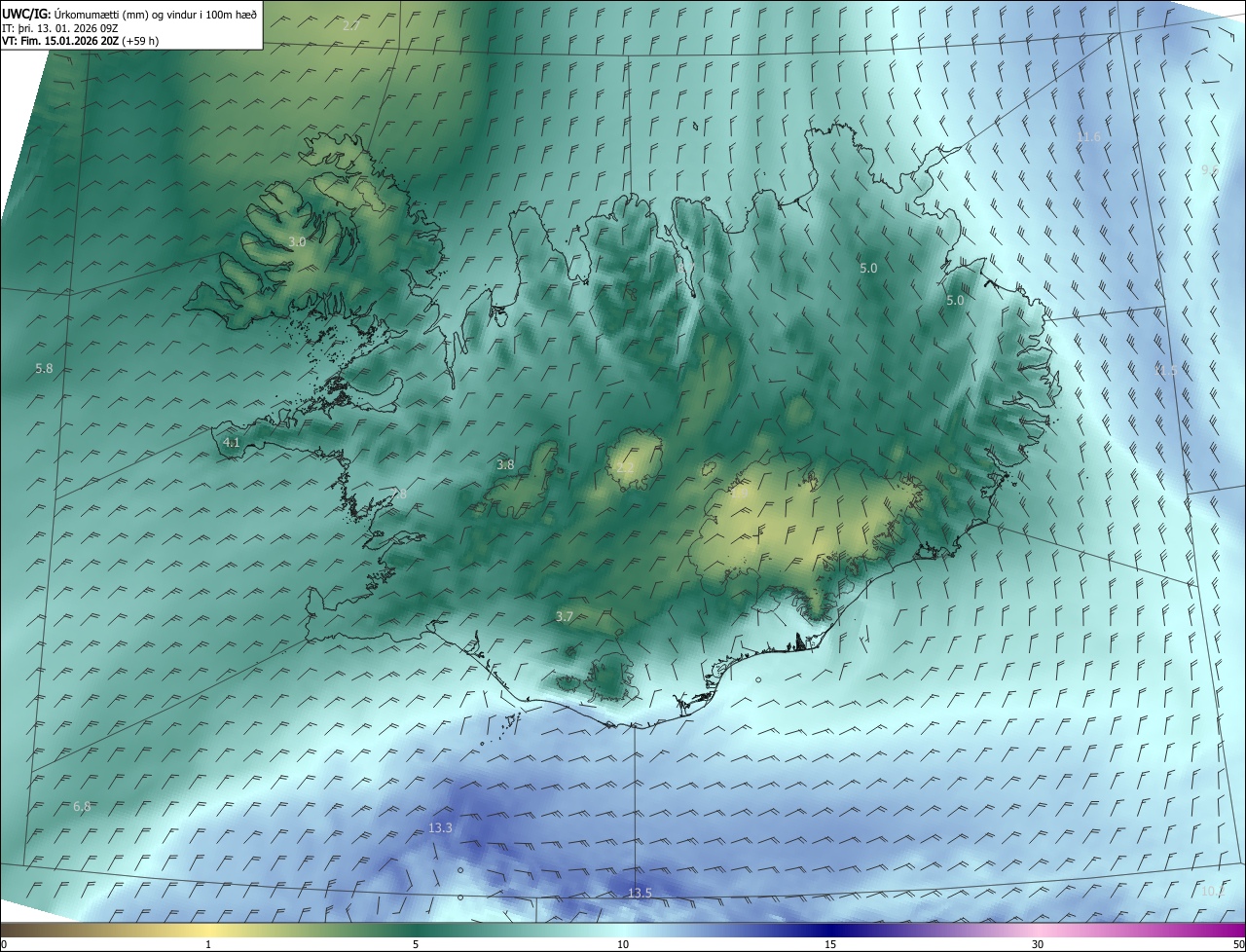Click the 3.8 value beside the glacier outline
The width and height of the screenshot is (1246, 952).
[505, 465]
